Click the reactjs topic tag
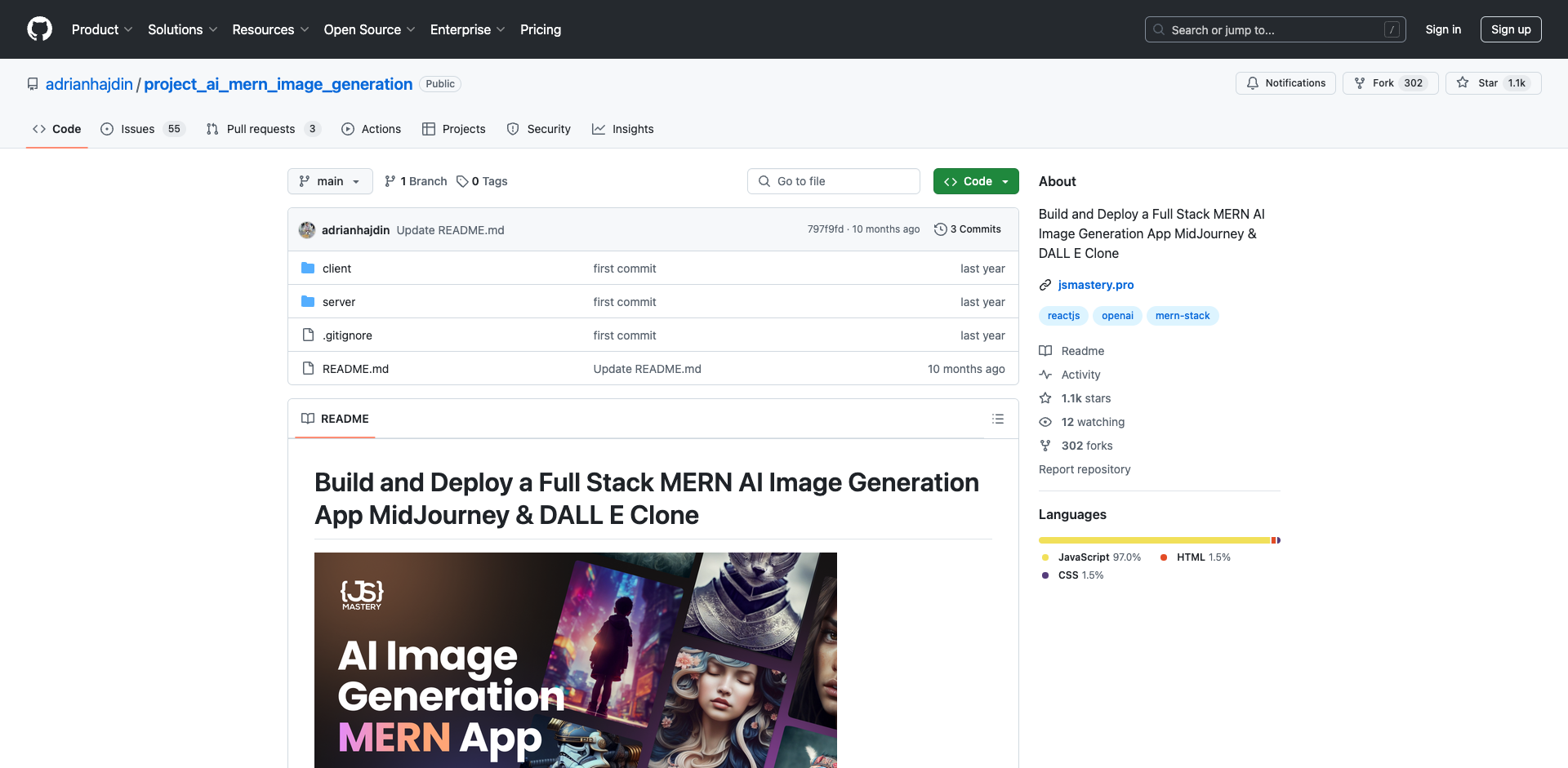 coord(1063,316)
